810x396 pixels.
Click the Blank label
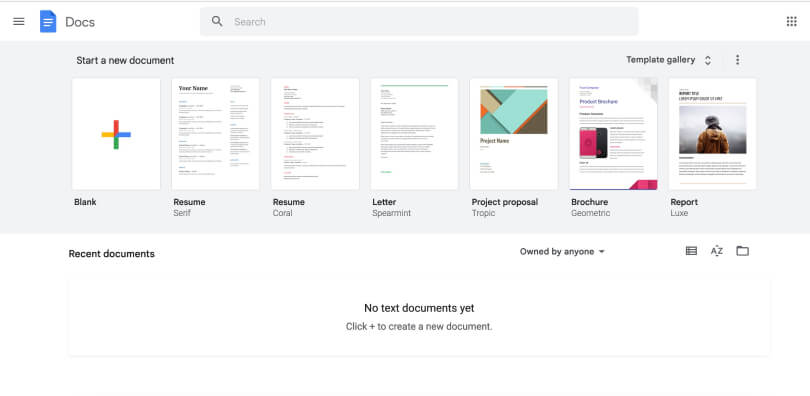tap(85, 202)
